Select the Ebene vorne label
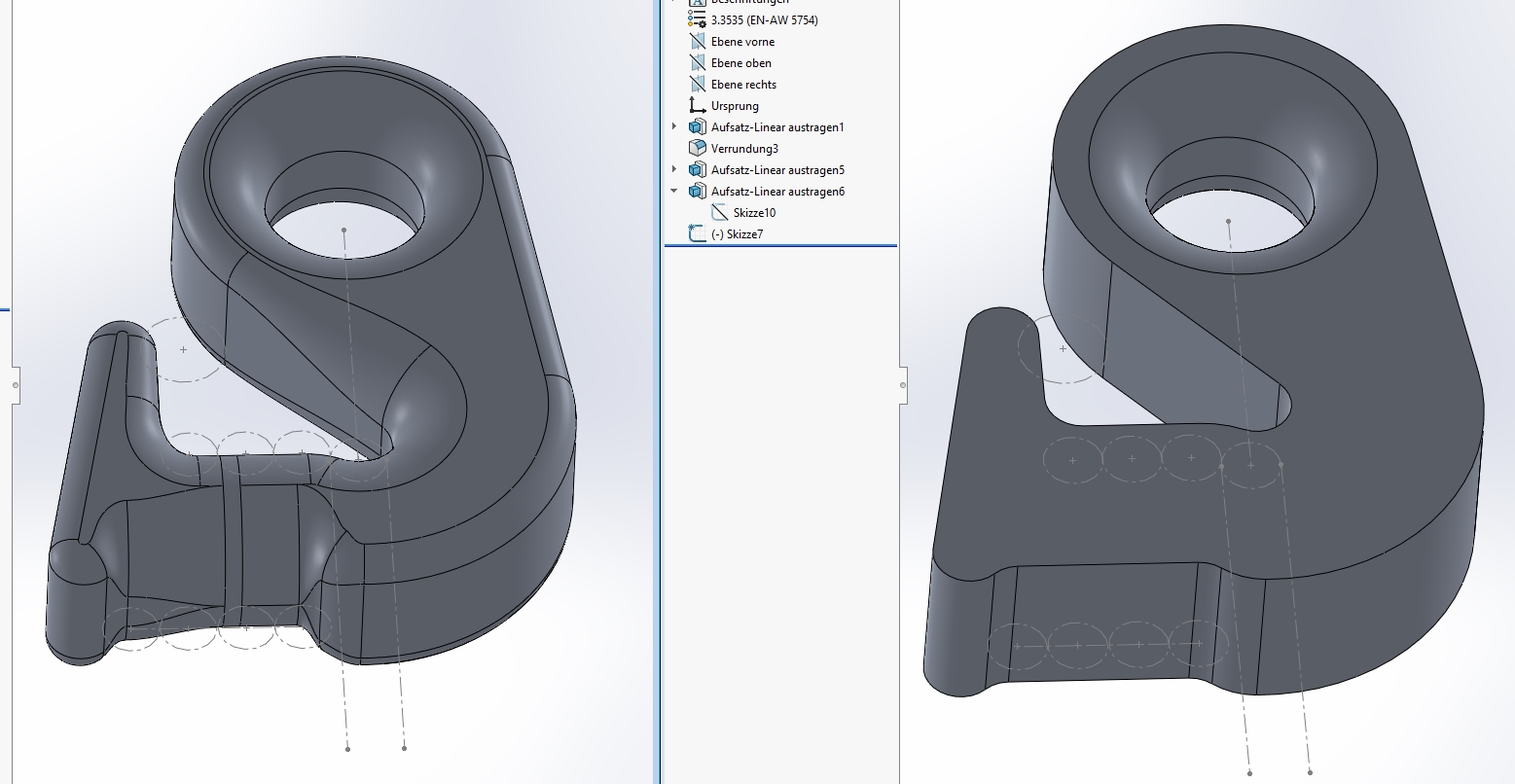 [x=743, y=42]
